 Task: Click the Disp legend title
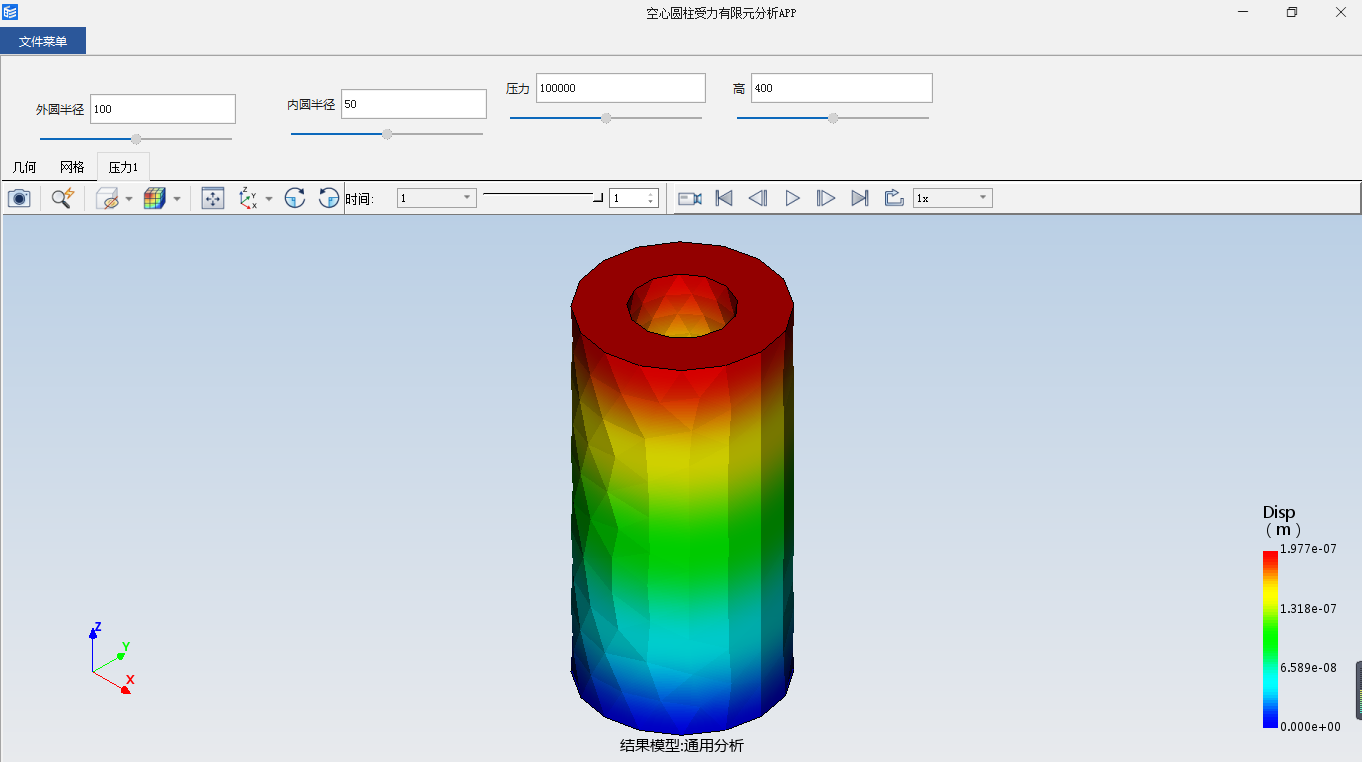(x=1279, y=512)
